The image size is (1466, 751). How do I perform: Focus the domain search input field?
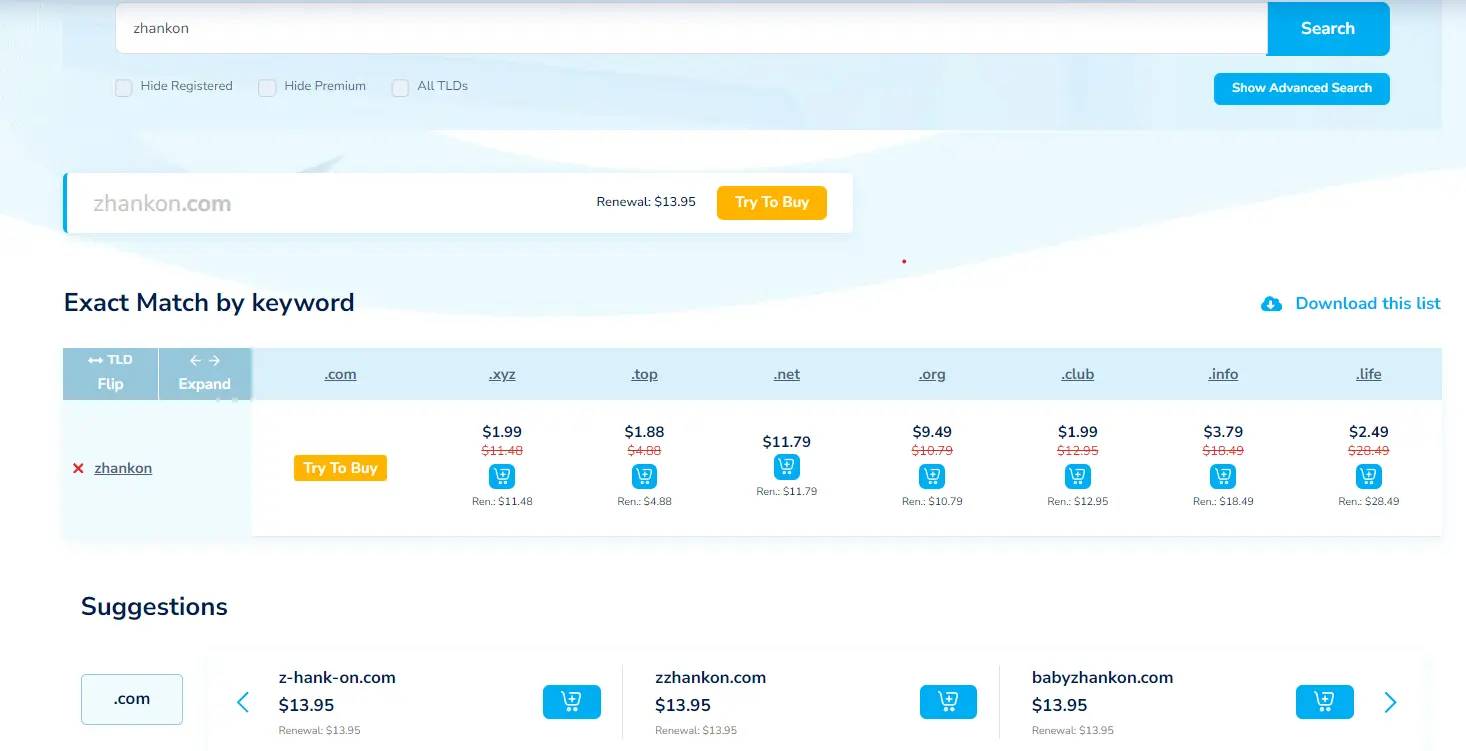[x=691, y=28]
